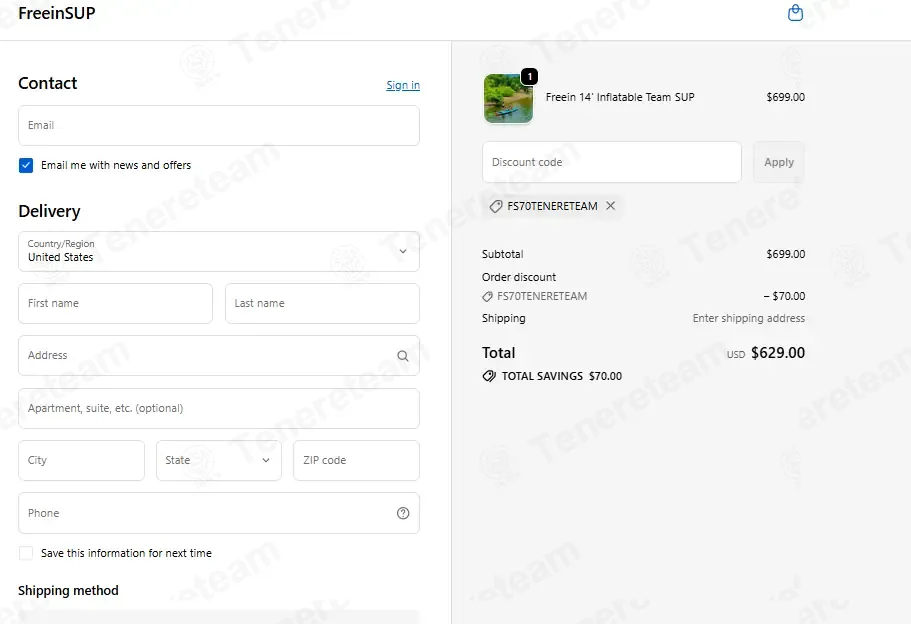Click the TOTAL SAVINGS $70.00 text
Screen dimensions: 911x624
click(562, 376)
